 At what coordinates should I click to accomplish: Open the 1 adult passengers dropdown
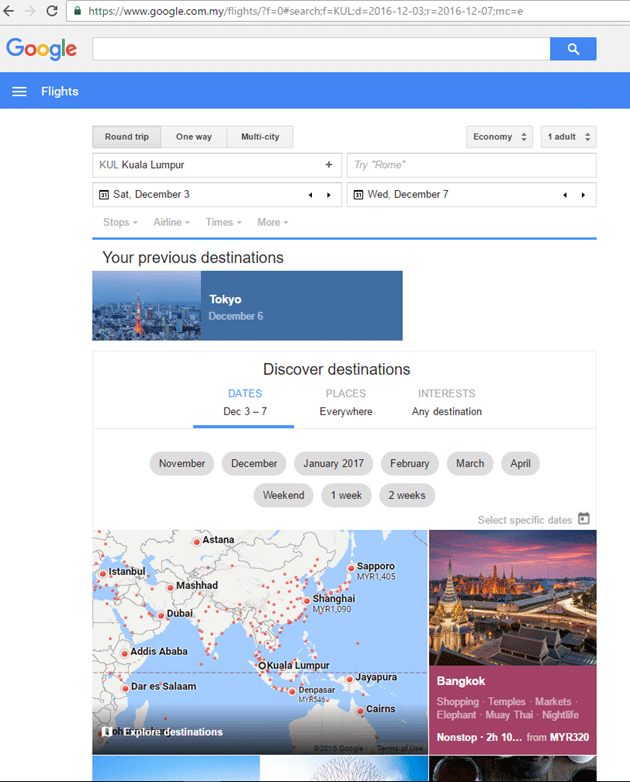pos(568,137)
